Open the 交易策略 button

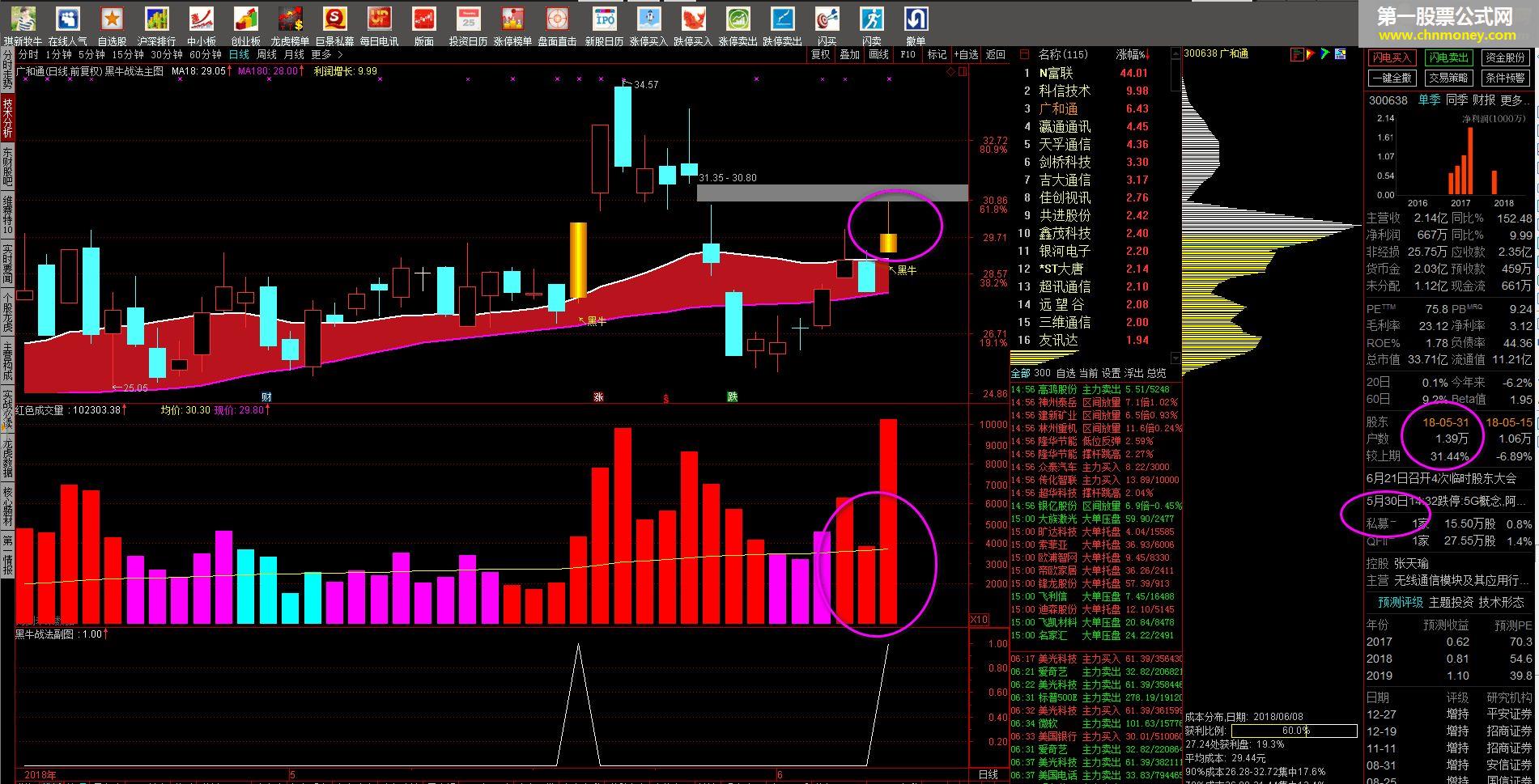pos(1448,78)
